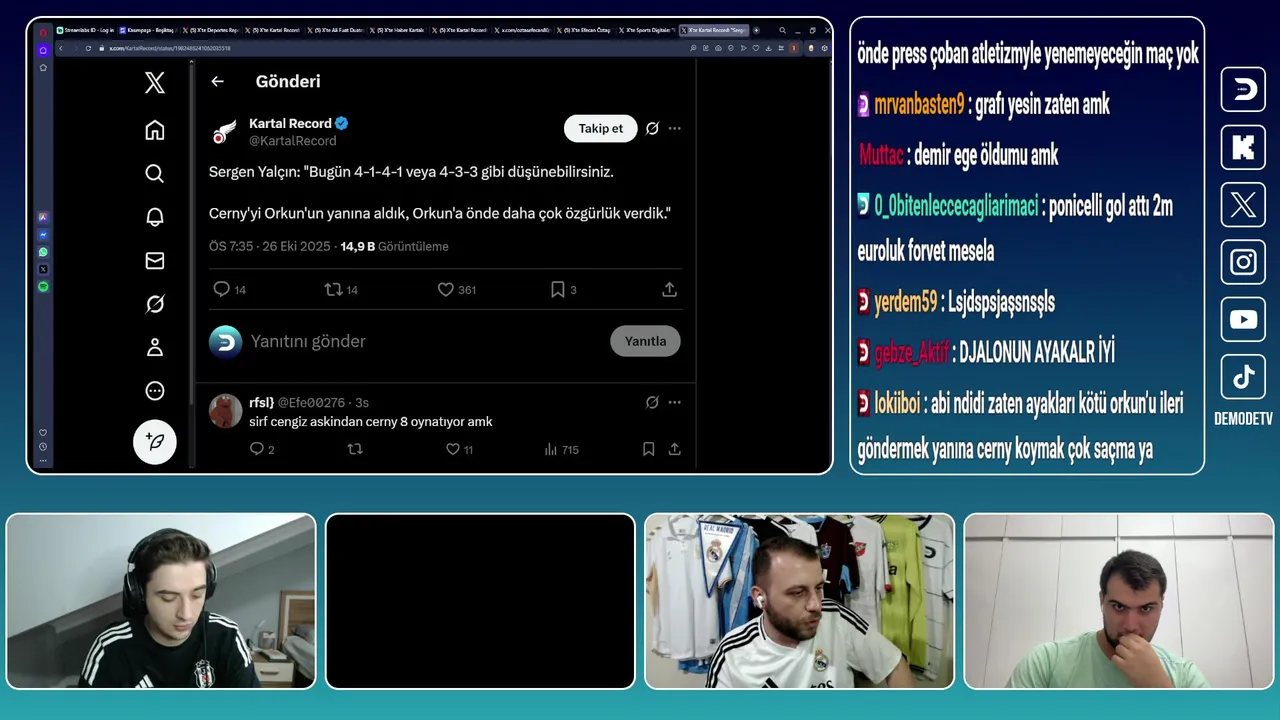This screenshot has height=720, width=1280.
Task: Repost the tweet showing 14 reposts
Action: click(x=341, y=289)
